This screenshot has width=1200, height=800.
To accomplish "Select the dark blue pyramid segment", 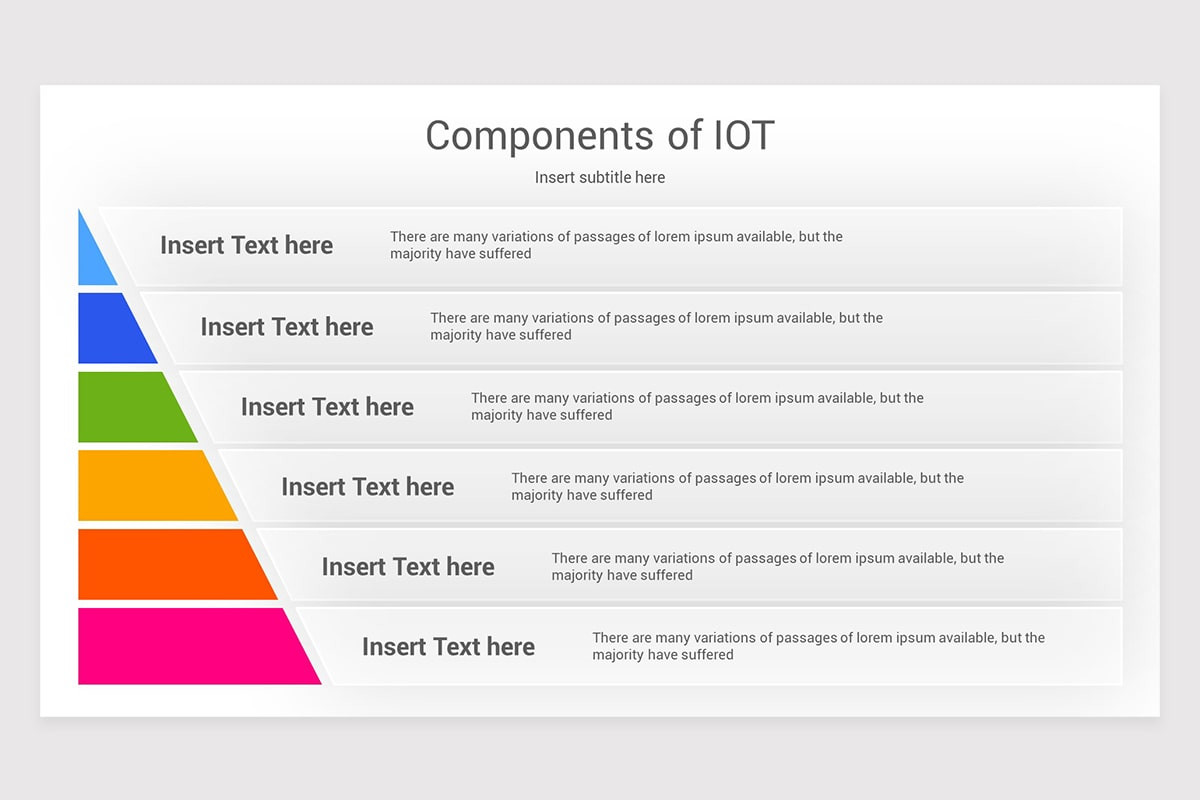I will point(110,328).
